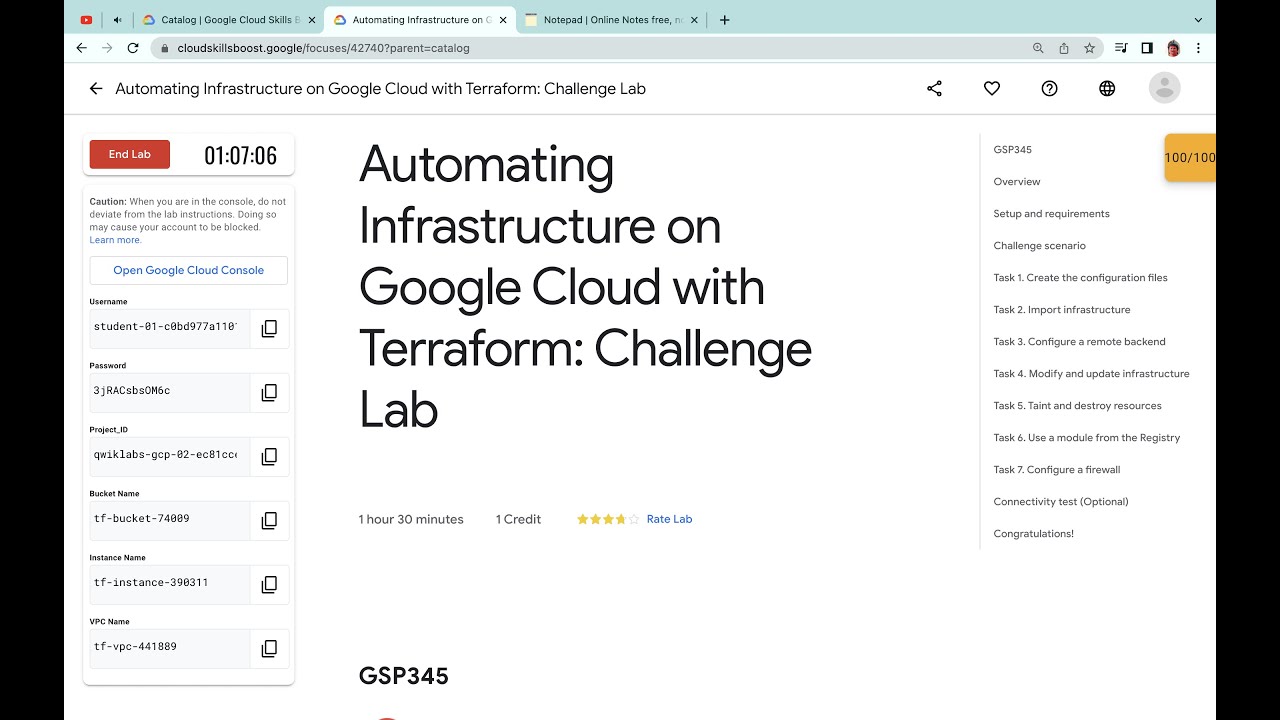1280x720 pixels.
Task: Jump to Overview section
Action: point(1017,182)
